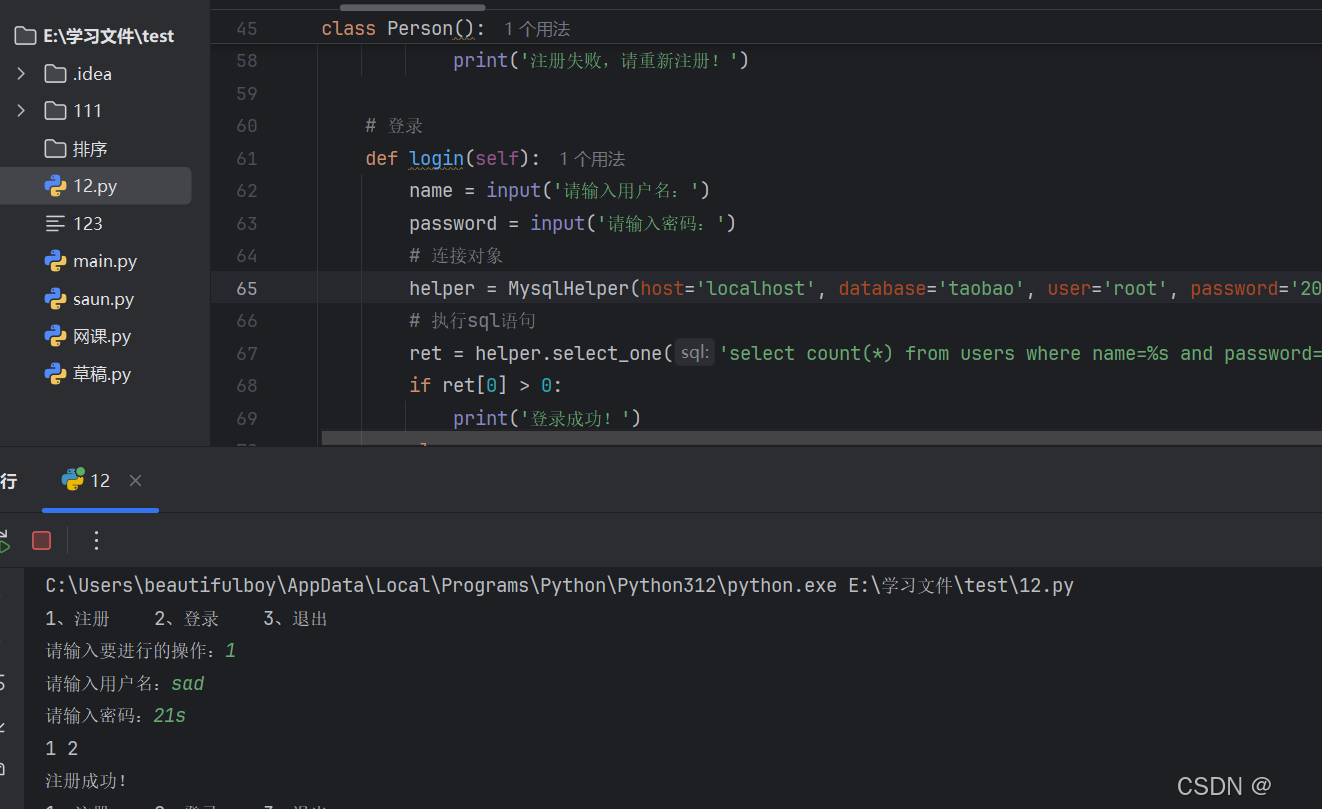
Task: Click the 行 tool window label on the left
Action: point(9,480)
